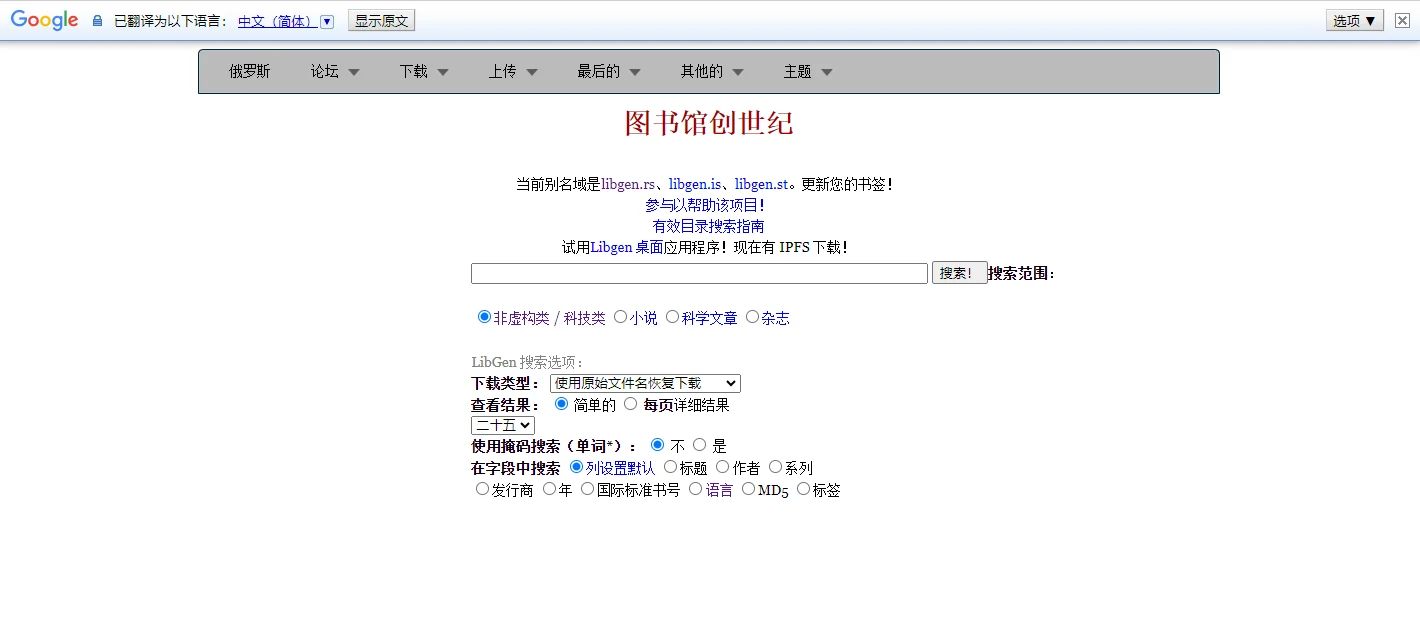Select the 杂志 radio button
Screen dimensions: 1420x630
click(x=752, y=317)
